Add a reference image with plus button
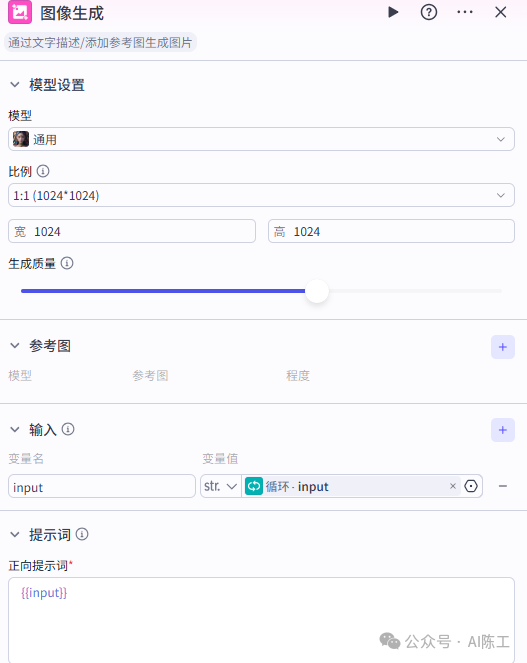Screen dimensions: 527x663 tap(503, 347)
